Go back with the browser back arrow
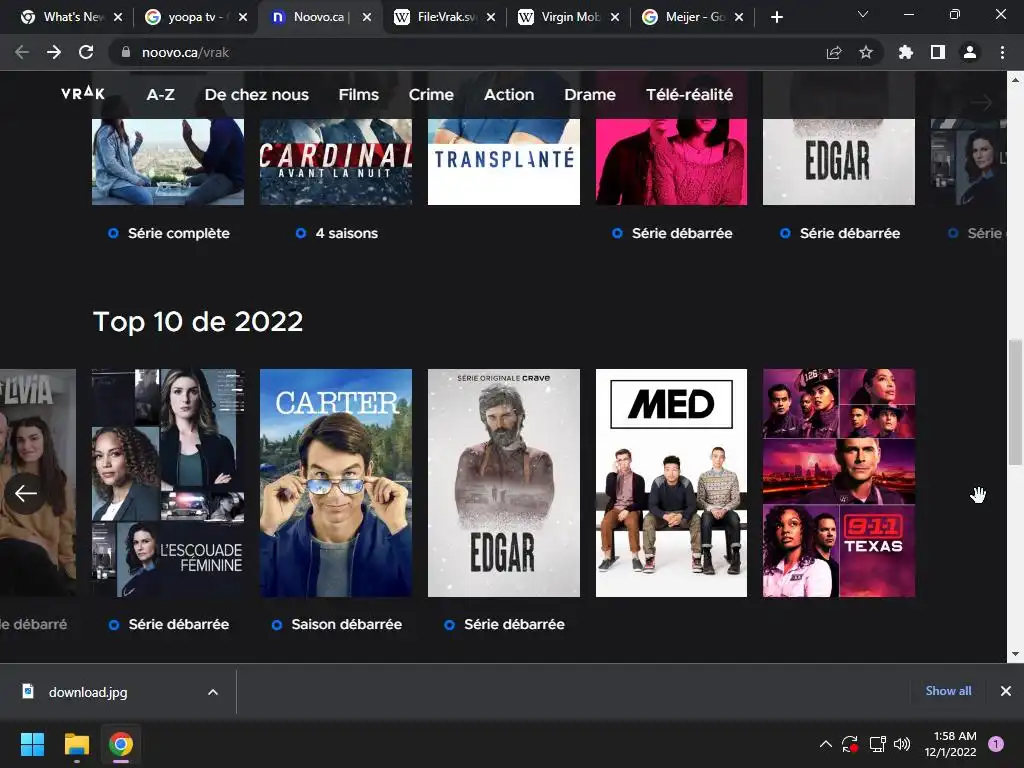 (22, 52)
